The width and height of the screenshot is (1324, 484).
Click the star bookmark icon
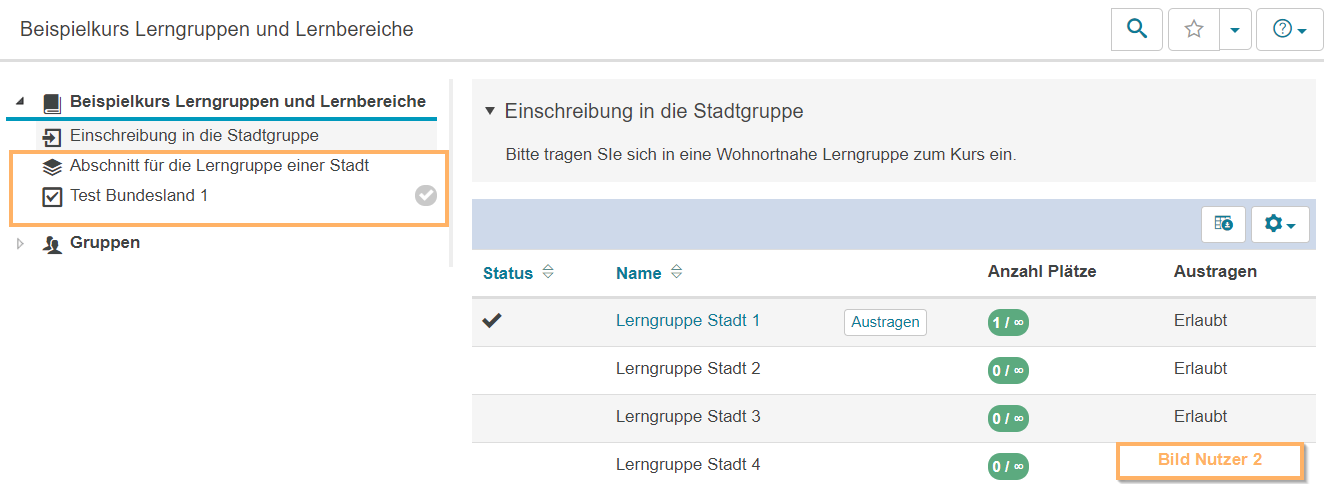click(x=1193, y=30)
